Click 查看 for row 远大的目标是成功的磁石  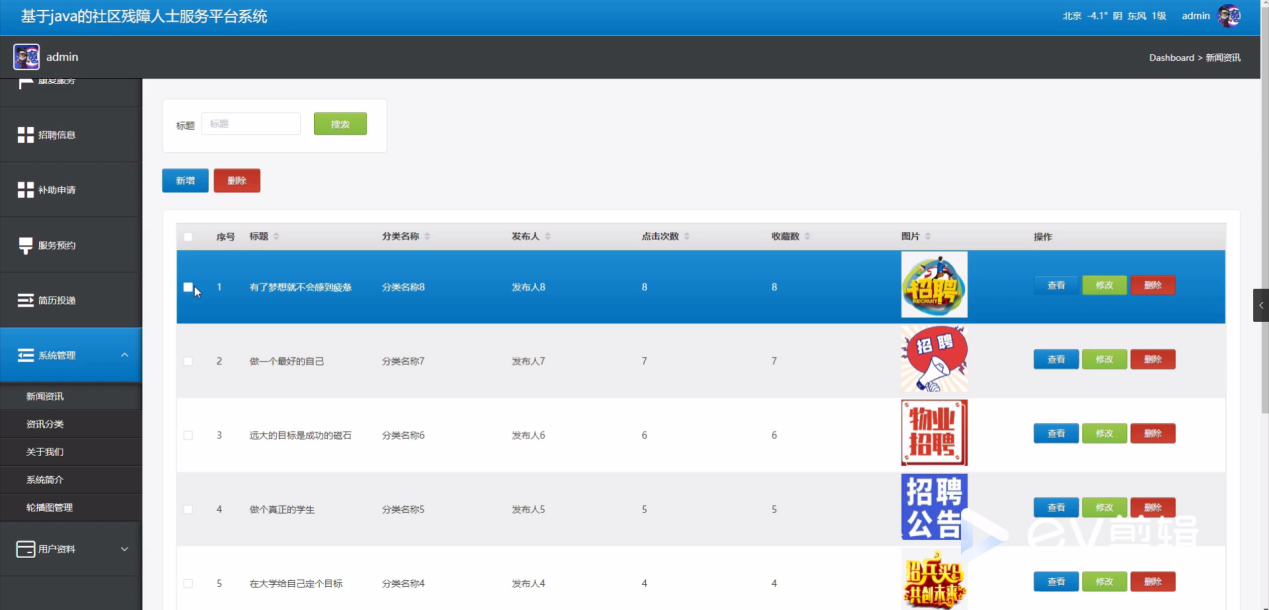(x=1056, y=433)
